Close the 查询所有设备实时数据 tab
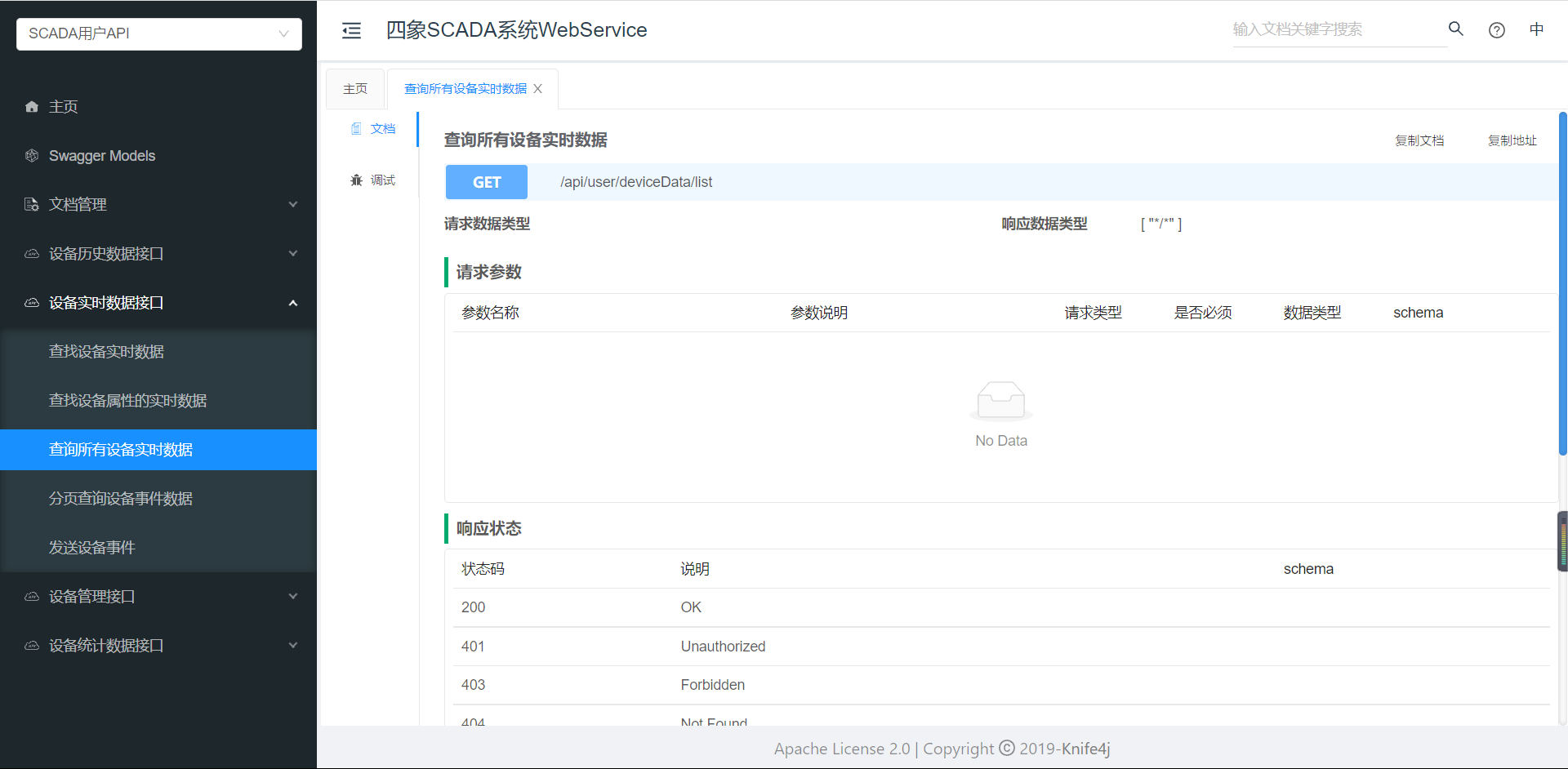The width and height of the screenshot is (1568, 769). click(537, 89)
